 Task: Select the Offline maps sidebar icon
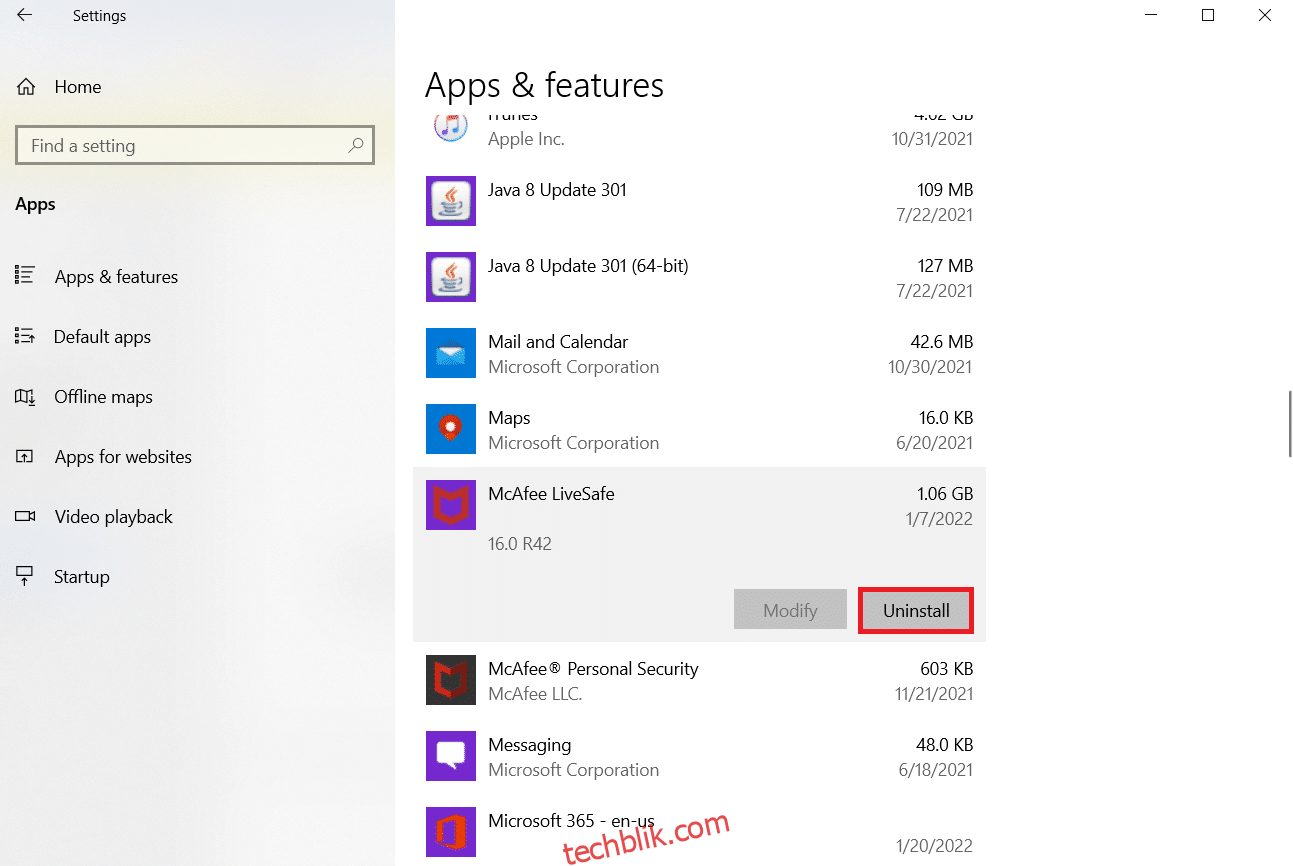(x=25, y=397)
